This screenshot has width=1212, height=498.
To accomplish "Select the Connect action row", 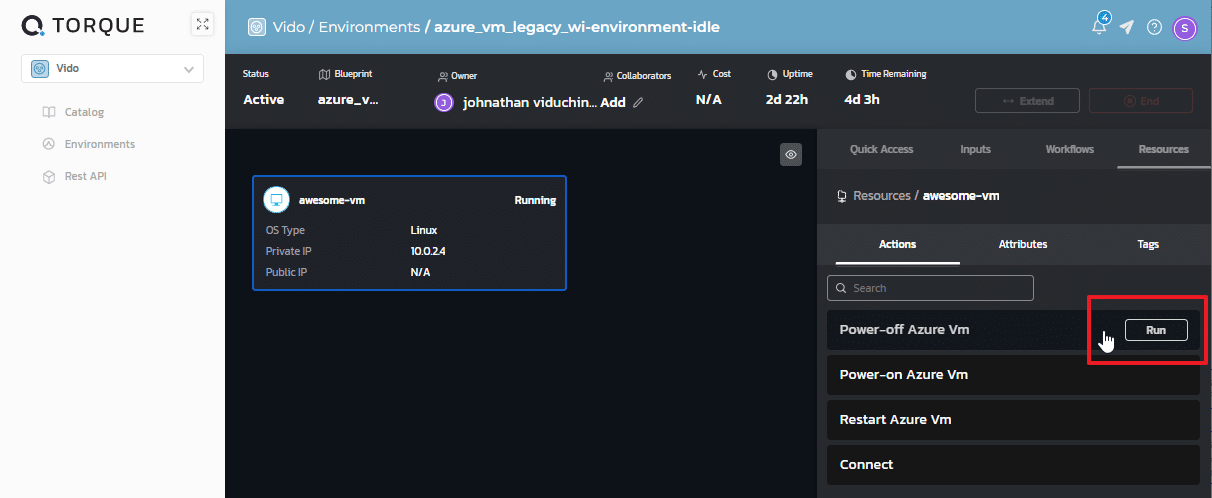I will [1013, 465].
